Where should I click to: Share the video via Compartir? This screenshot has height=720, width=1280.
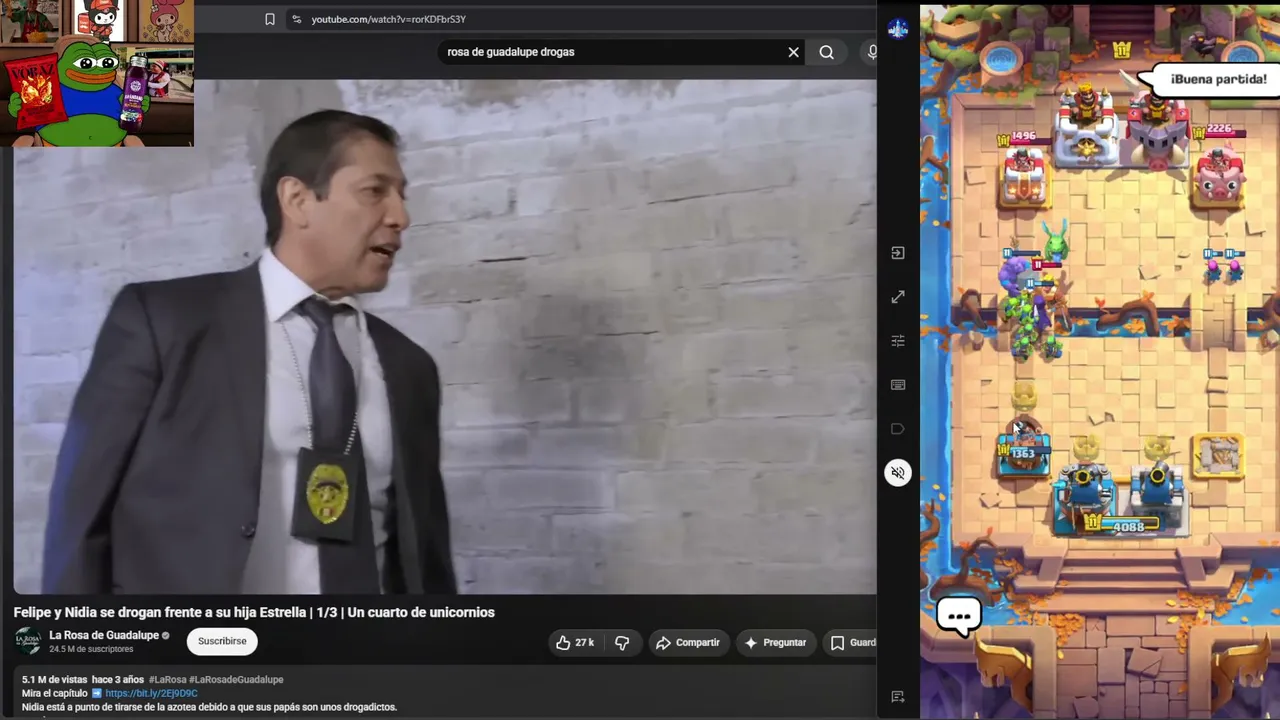688,642
